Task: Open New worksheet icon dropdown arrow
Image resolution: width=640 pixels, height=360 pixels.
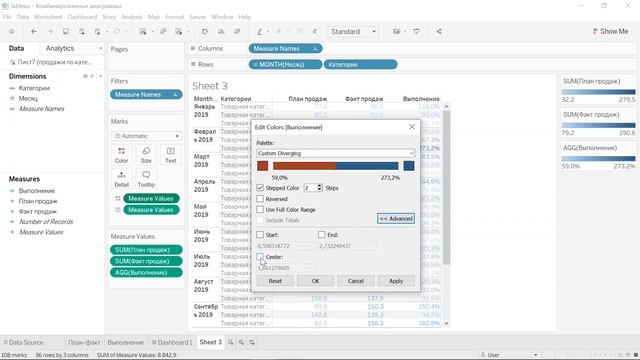Action: click(152, 32)
